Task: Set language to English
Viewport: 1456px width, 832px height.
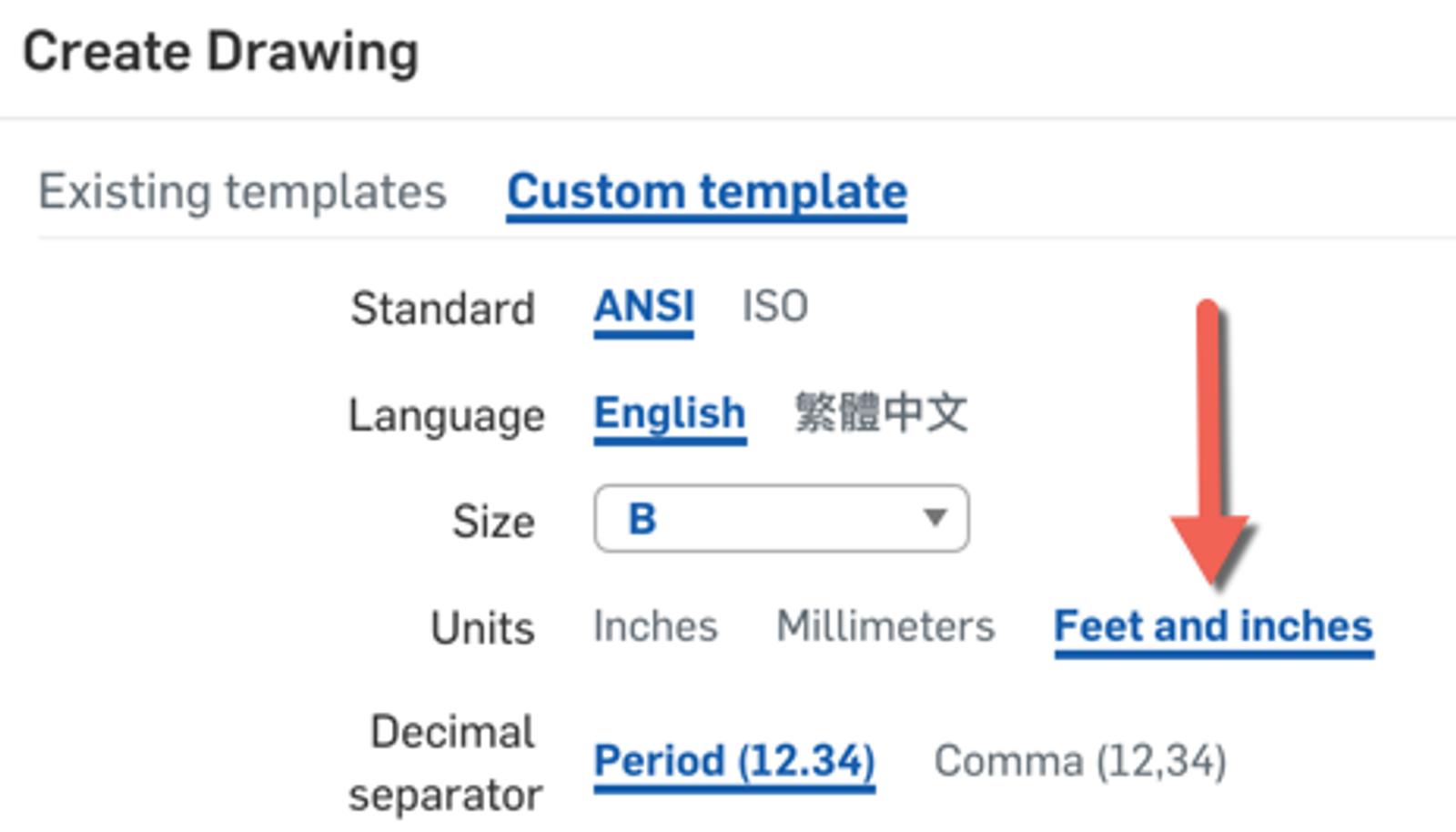Action: [x=669, y=413]
